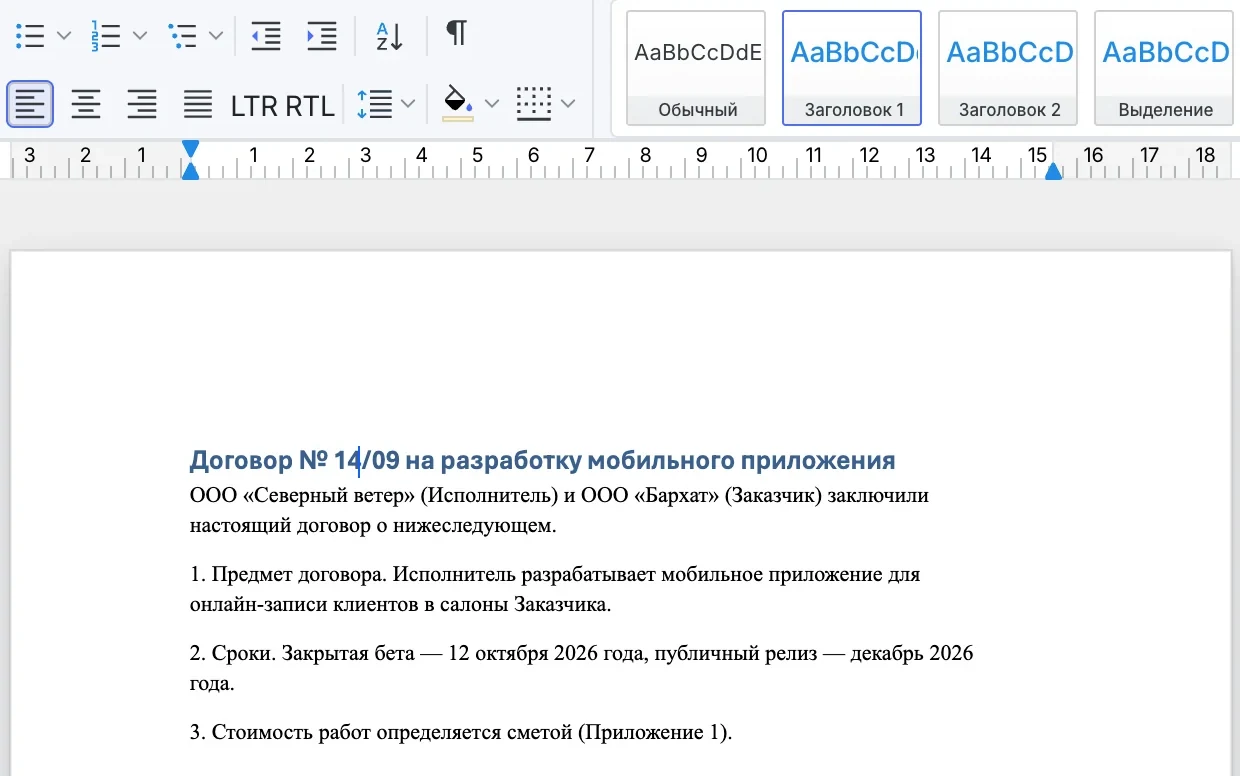This screenshot has height=776, width=1240.
Task: Toggle formatting marks pilcrow
Action: click(x=456, y=33)
